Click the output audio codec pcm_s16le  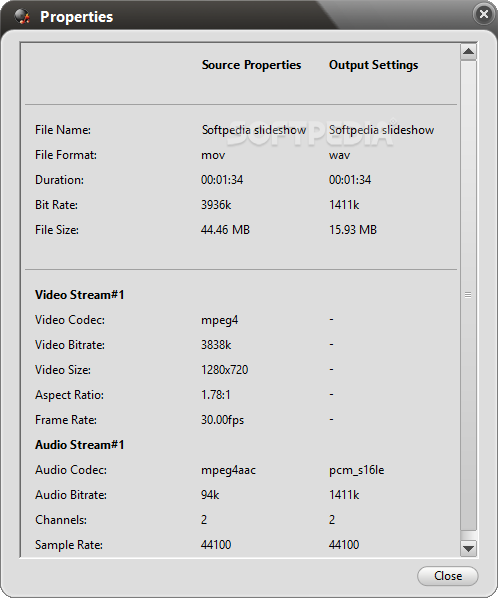357,470
